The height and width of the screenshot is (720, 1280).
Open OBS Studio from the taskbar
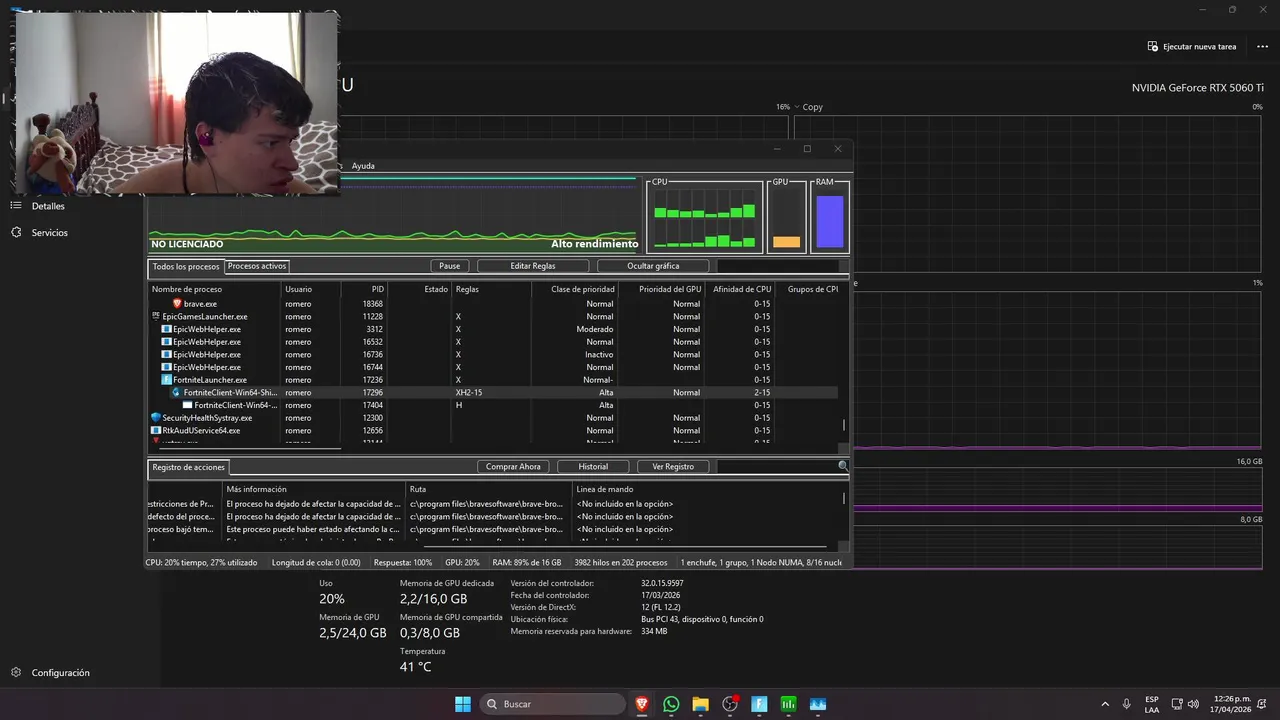click(730, 704)
